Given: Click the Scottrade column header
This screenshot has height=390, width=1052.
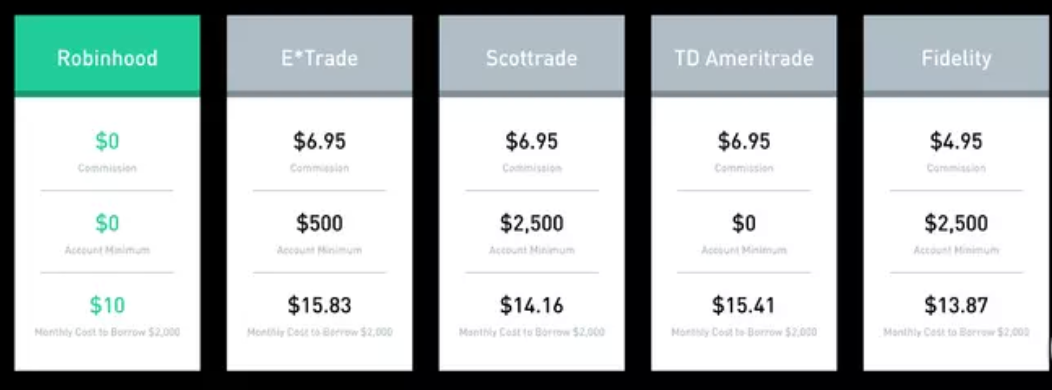Looking at the screenshot, I should tap(531, 56).
